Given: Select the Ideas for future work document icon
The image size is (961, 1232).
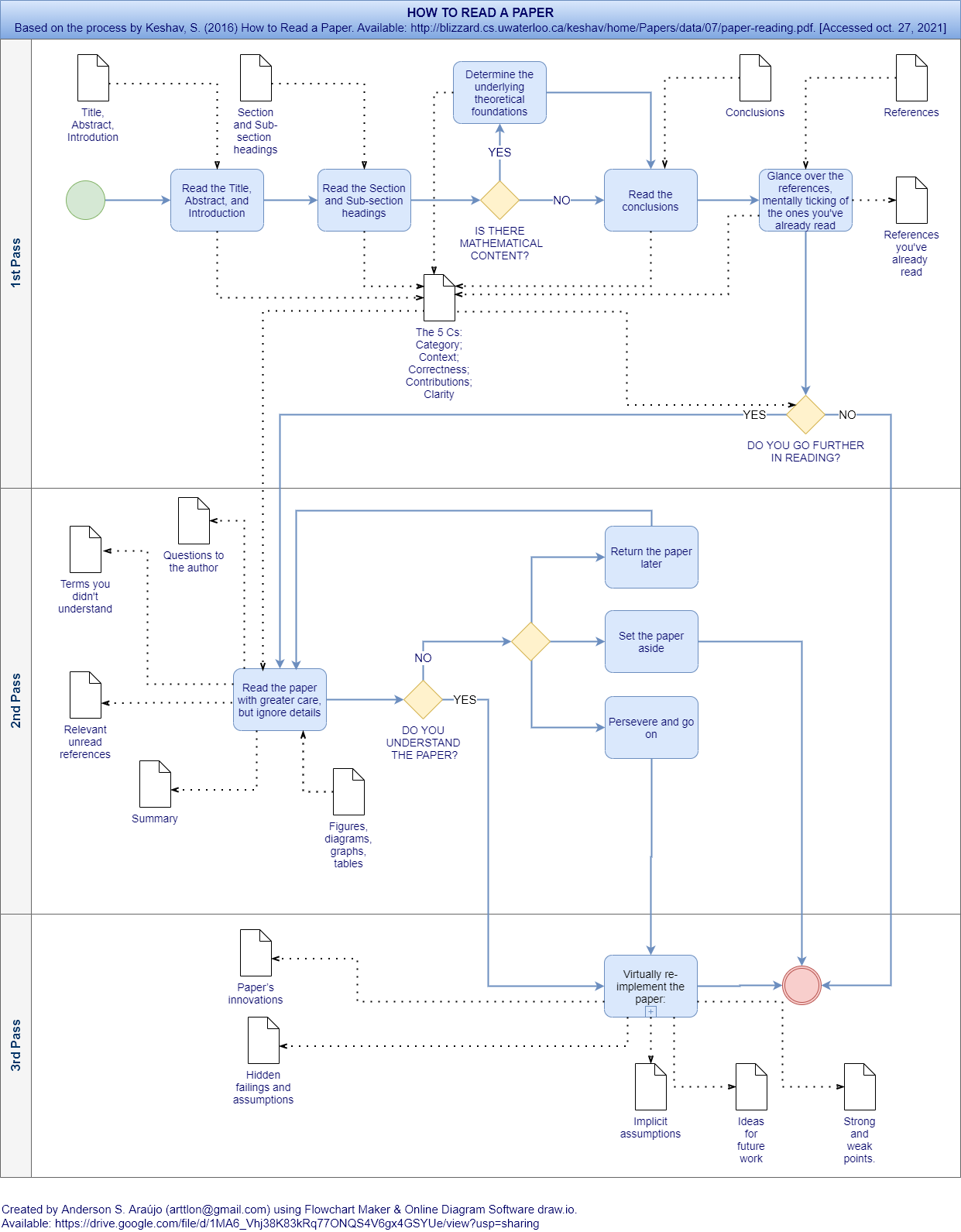Looking at the screenshot, I should 751,1087.
